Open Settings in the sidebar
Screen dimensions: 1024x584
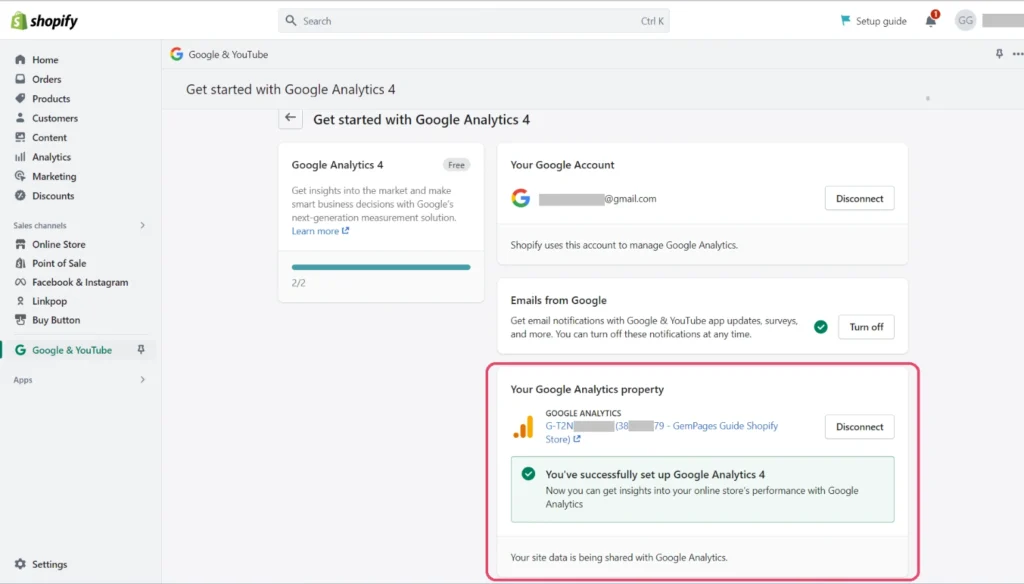coord(50,564)
